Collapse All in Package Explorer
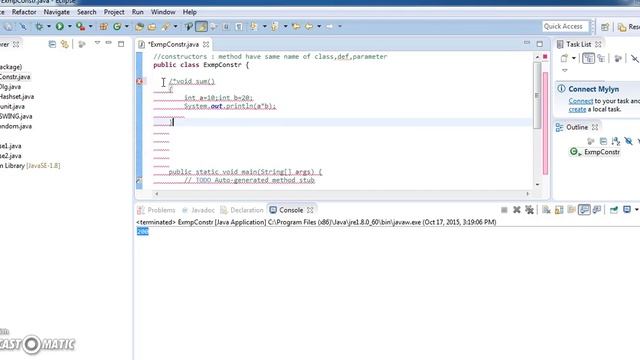 coord(52,44)
